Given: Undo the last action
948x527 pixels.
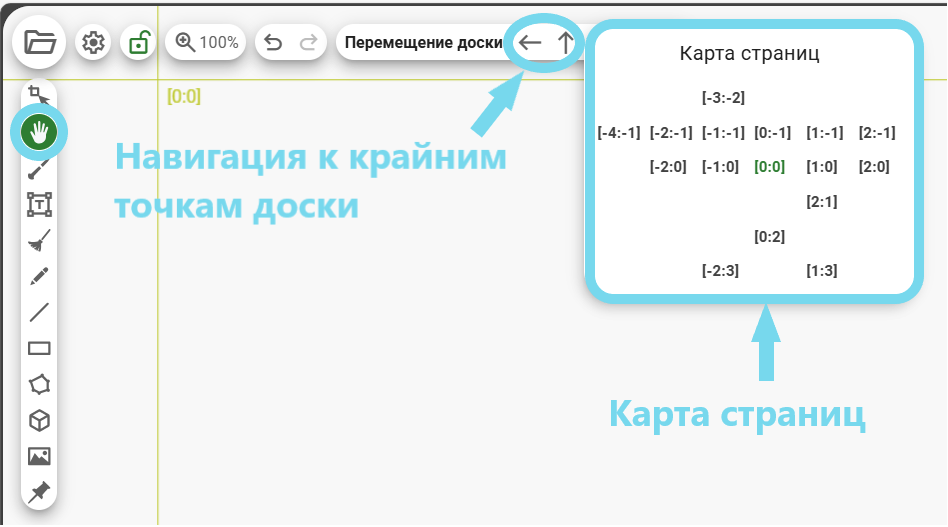Looking at the screenshot, I should coord(273,43).
